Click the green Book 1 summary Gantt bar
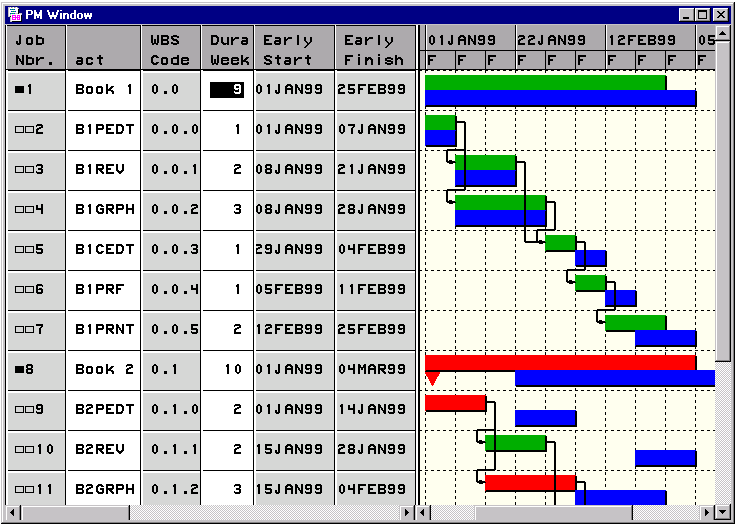The height and width of the screenshot is (526, 738). click(x=545, y=83)
